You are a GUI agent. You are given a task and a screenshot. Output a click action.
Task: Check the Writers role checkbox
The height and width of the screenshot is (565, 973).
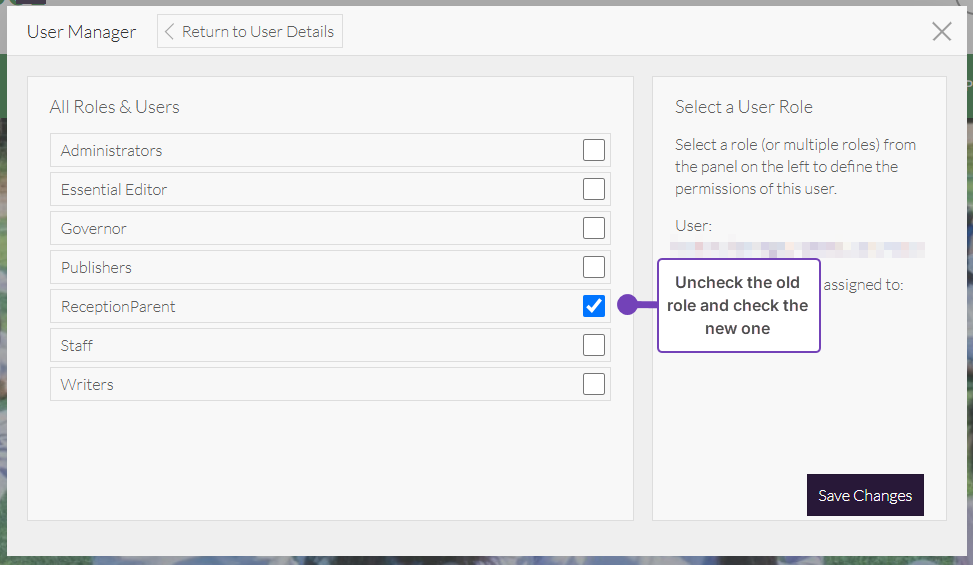[594, 384]
